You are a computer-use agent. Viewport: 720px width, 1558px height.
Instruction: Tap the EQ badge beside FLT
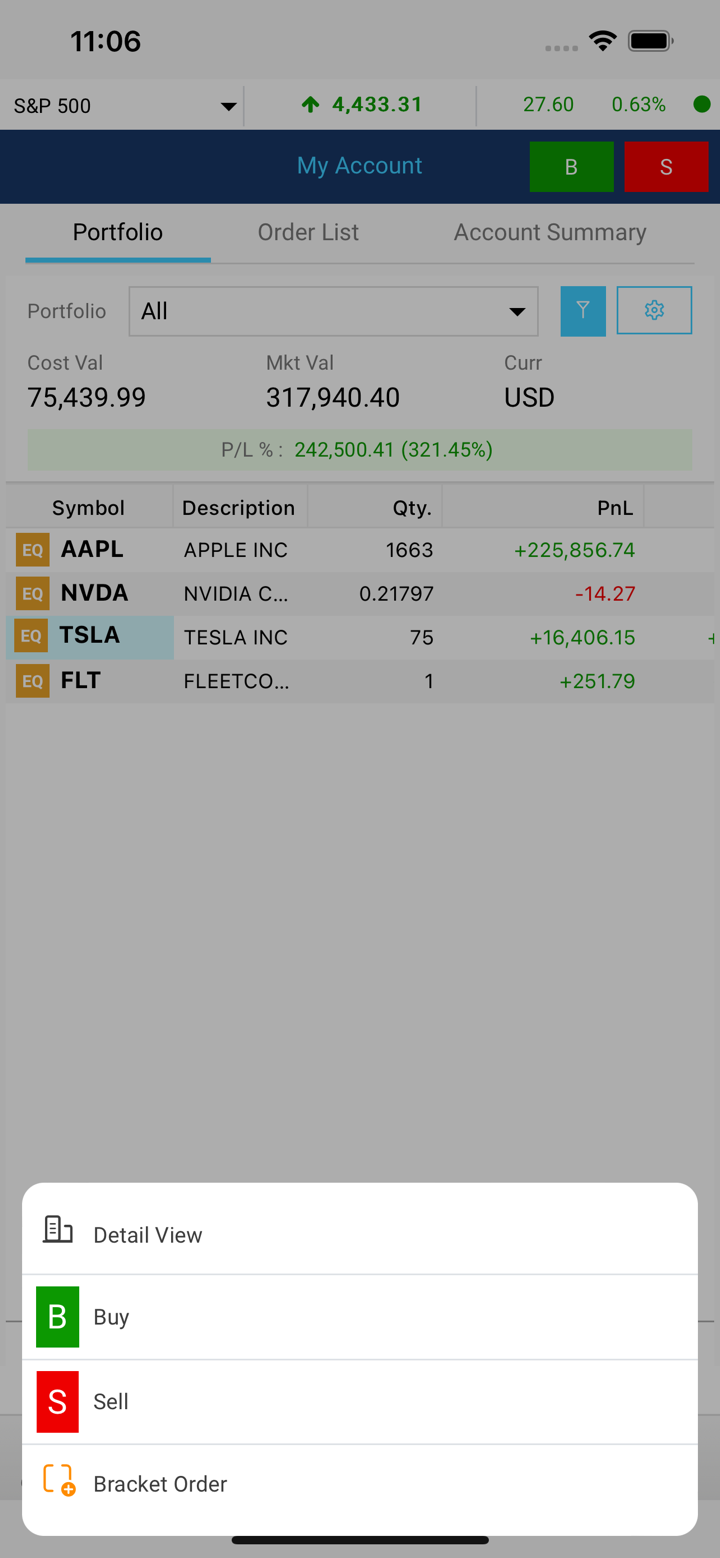[32, 681]
